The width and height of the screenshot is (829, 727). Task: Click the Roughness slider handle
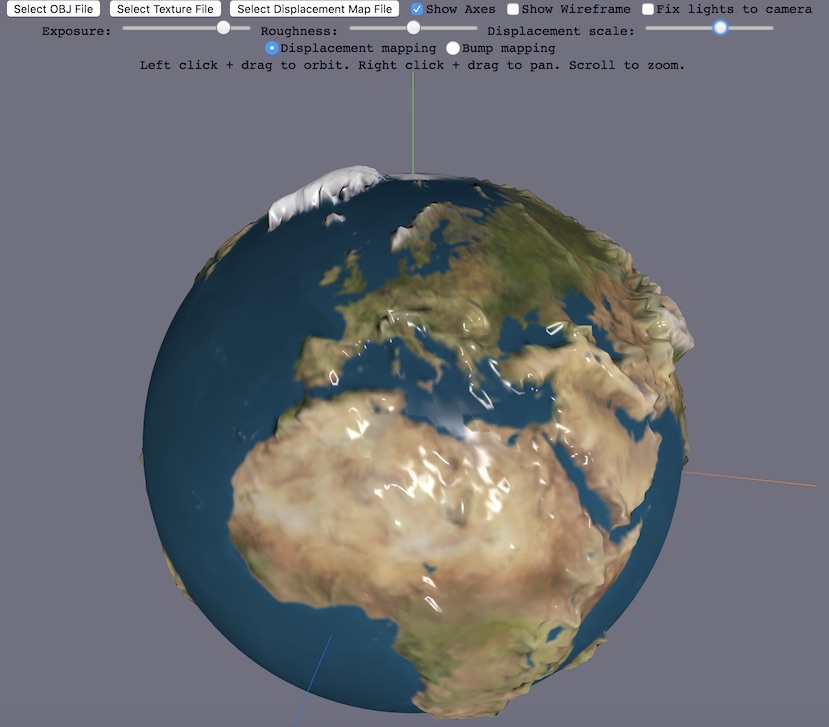click(x=413, y=27)
